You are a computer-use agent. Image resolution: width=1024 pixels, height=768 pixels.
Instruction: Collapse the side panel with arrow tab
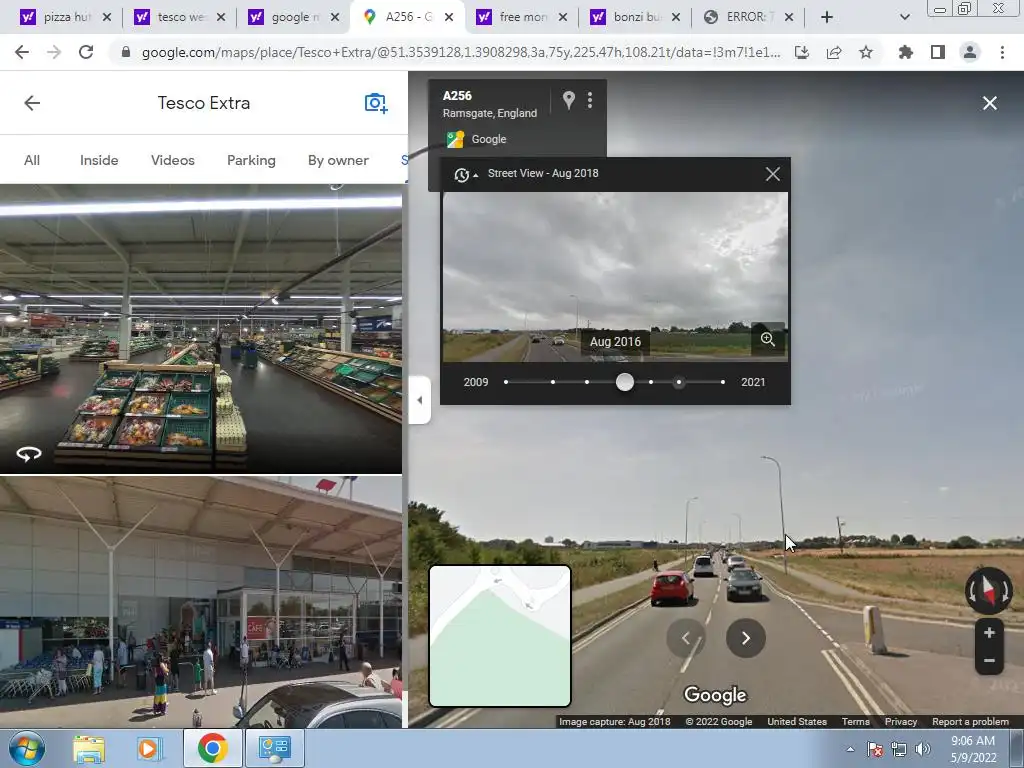pos(420,400)
